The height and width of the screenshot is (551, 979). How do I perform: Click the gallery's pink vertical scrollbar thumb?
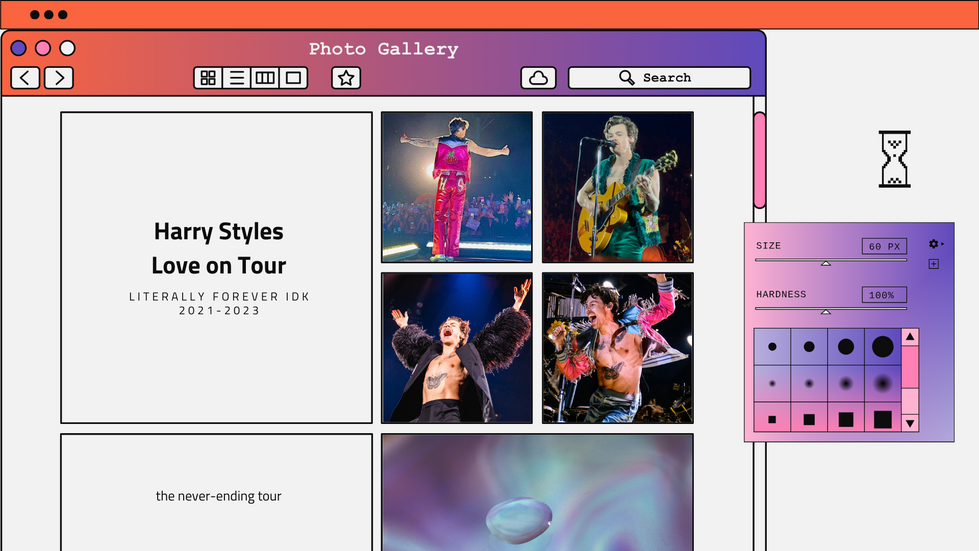pyautogui.click(x=759, y=160)
